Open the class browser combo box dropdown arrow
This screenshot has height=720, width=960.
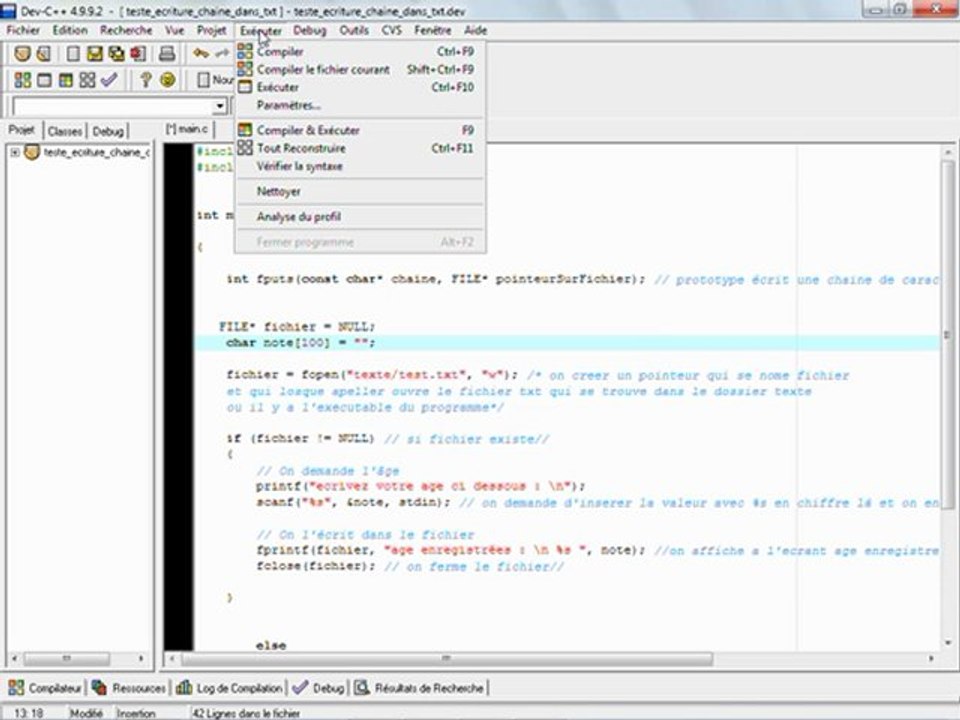[x=220, y=107]
